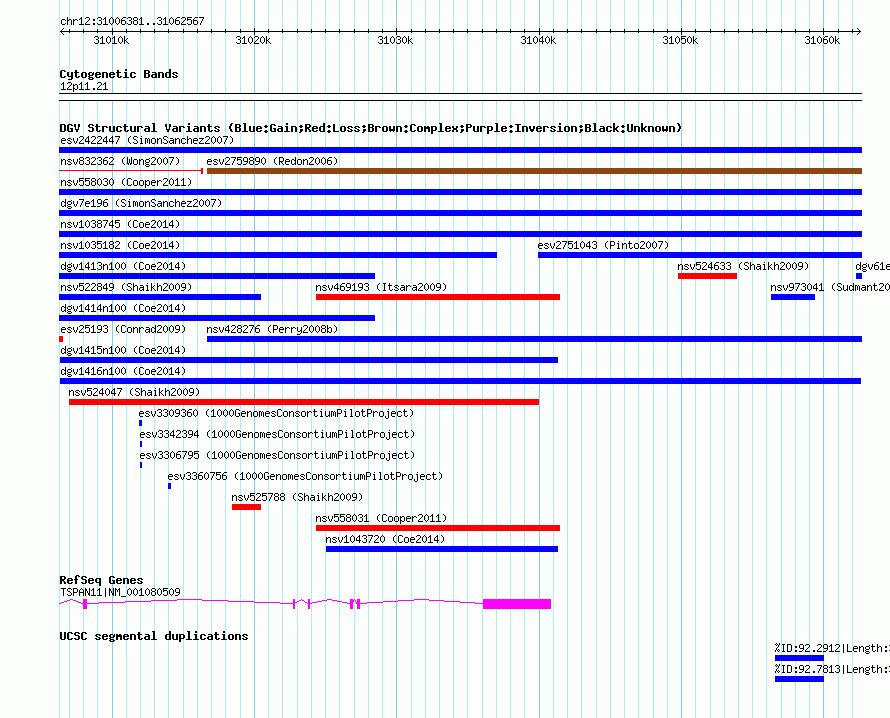
Task: Open nsv1043720 (Coe2014) variant label
Action: tap(385, 539)
